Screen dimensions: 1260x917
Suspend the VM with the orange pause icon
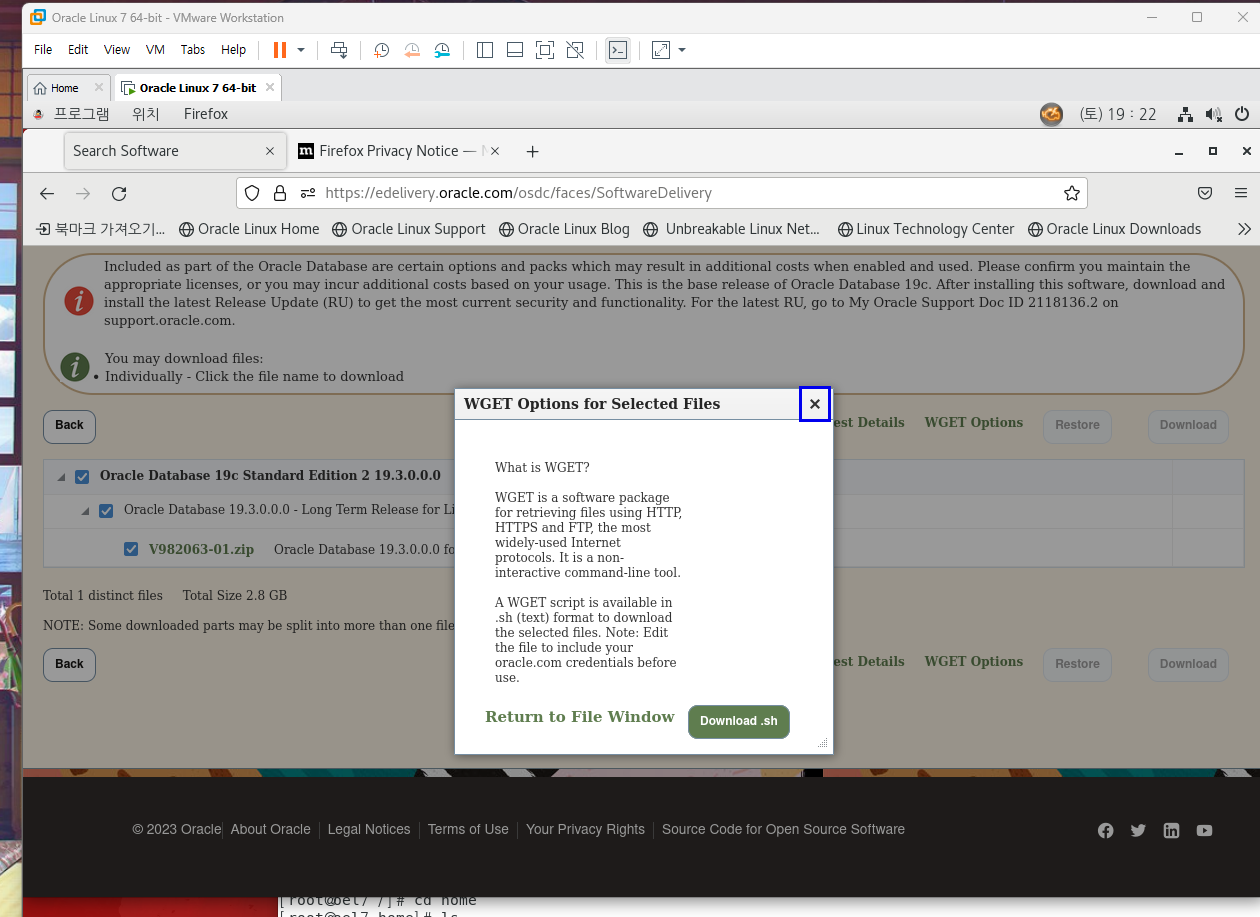[x=280, y=50]
